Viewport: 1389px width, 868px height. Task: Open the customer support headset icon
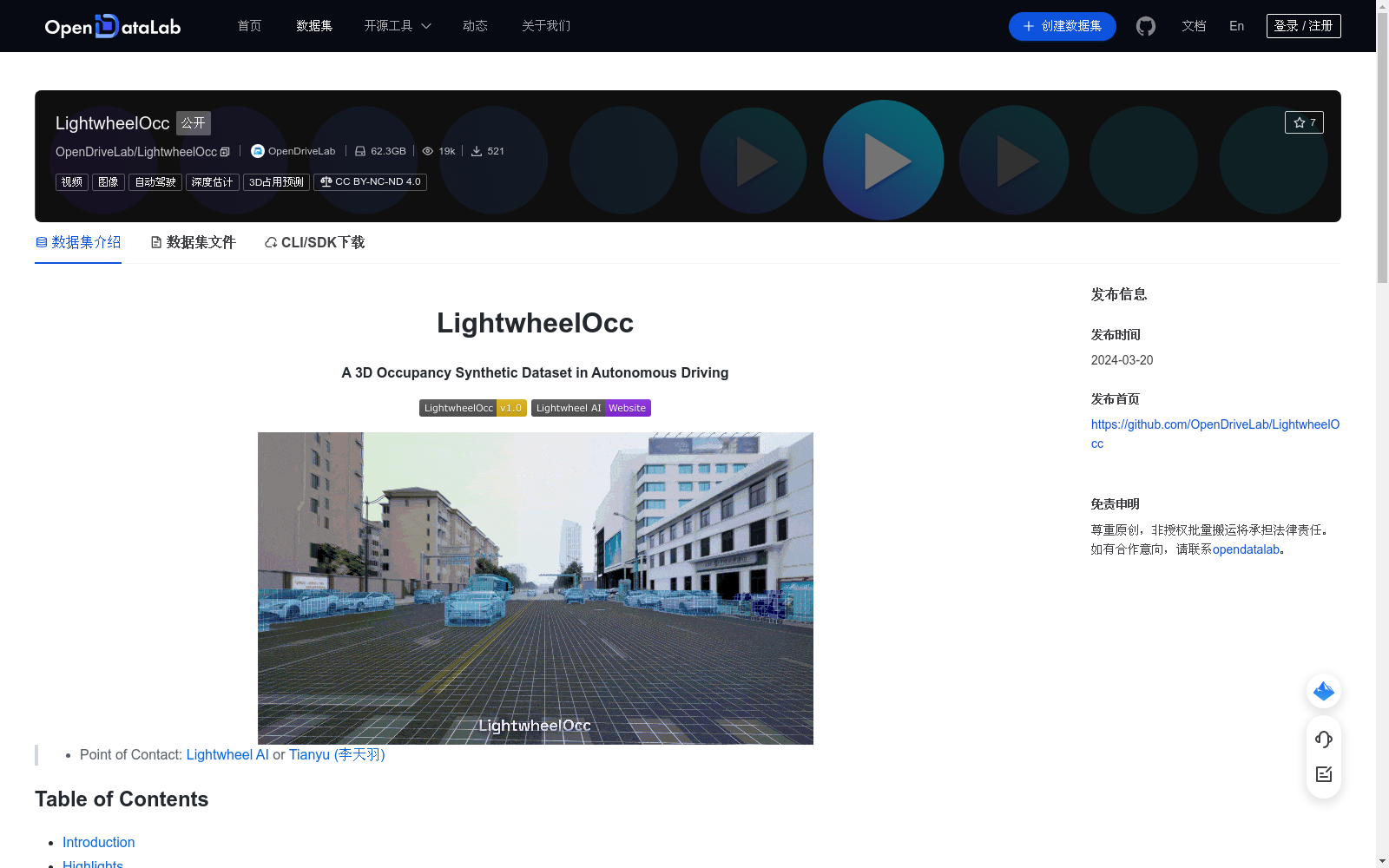[x=1324, y=739]
